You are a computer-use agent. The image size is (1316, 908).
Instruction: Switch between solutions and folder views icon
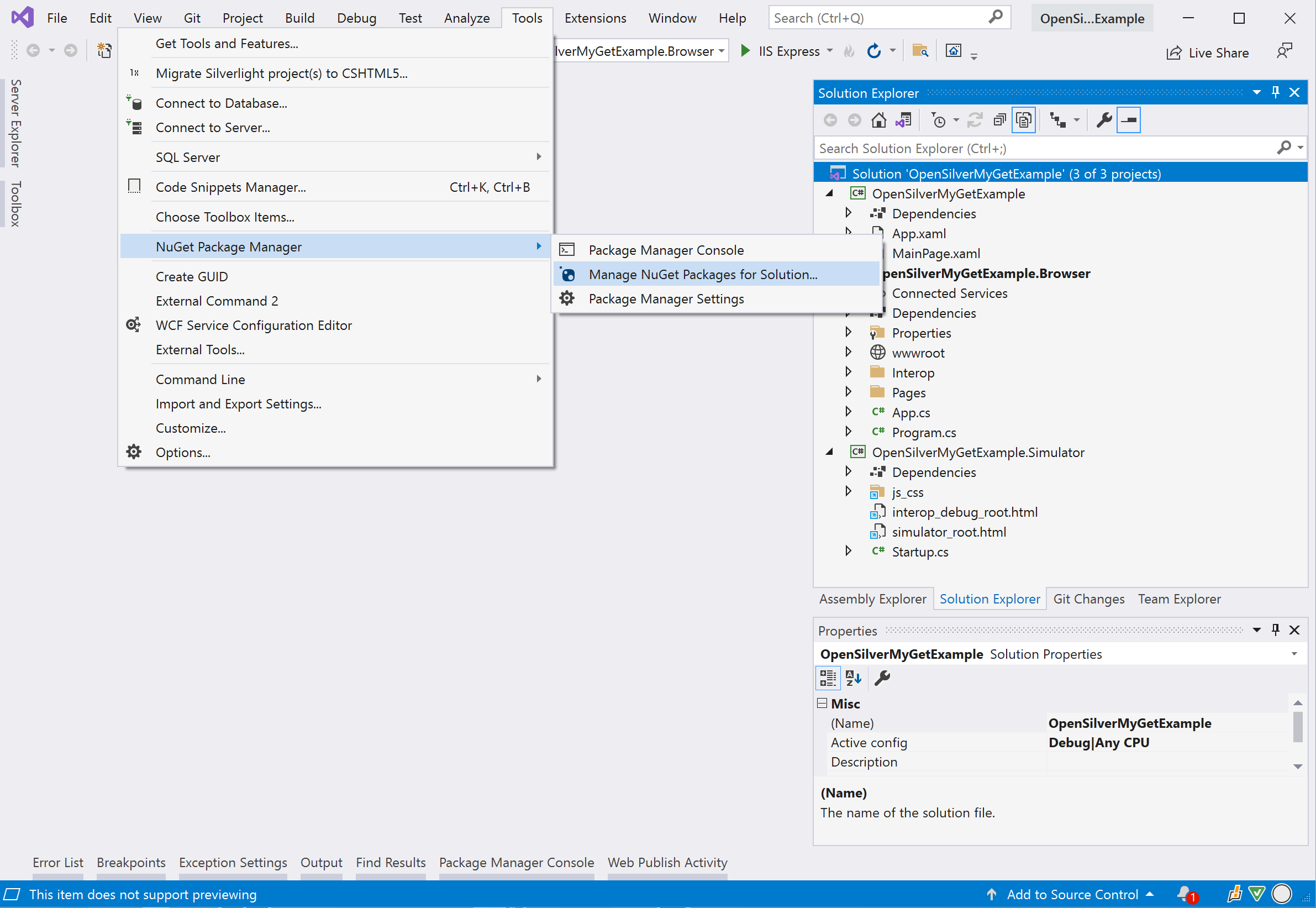click(903, 120)
